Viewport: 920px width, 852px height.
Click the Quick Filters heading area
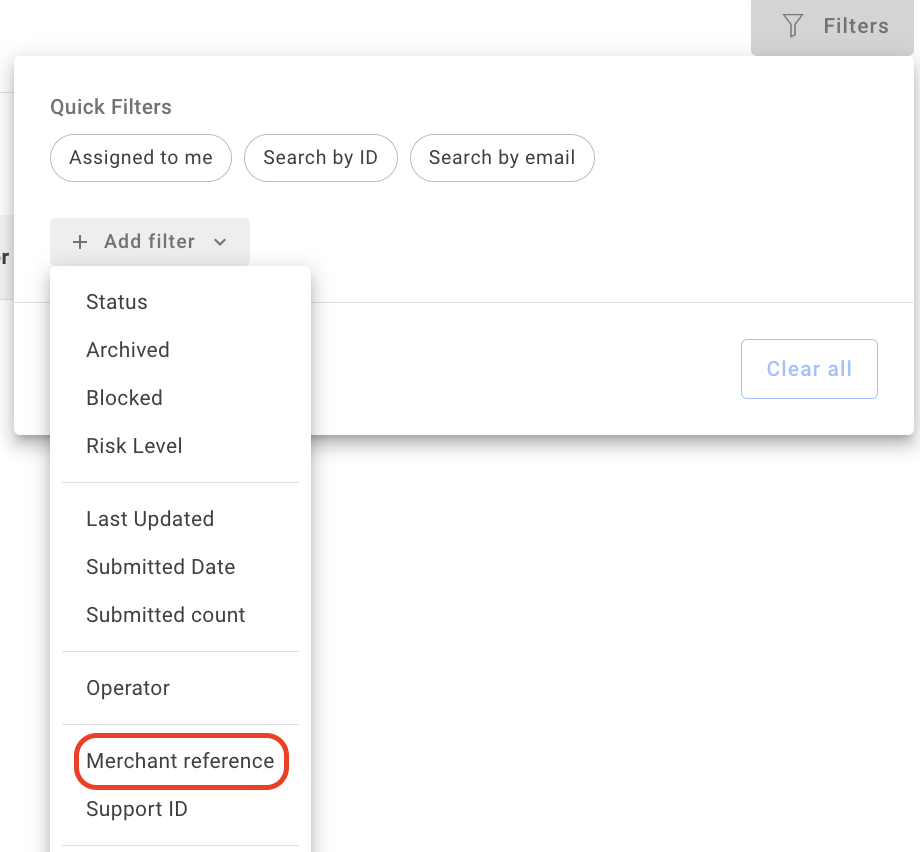(x=110, y=106)
